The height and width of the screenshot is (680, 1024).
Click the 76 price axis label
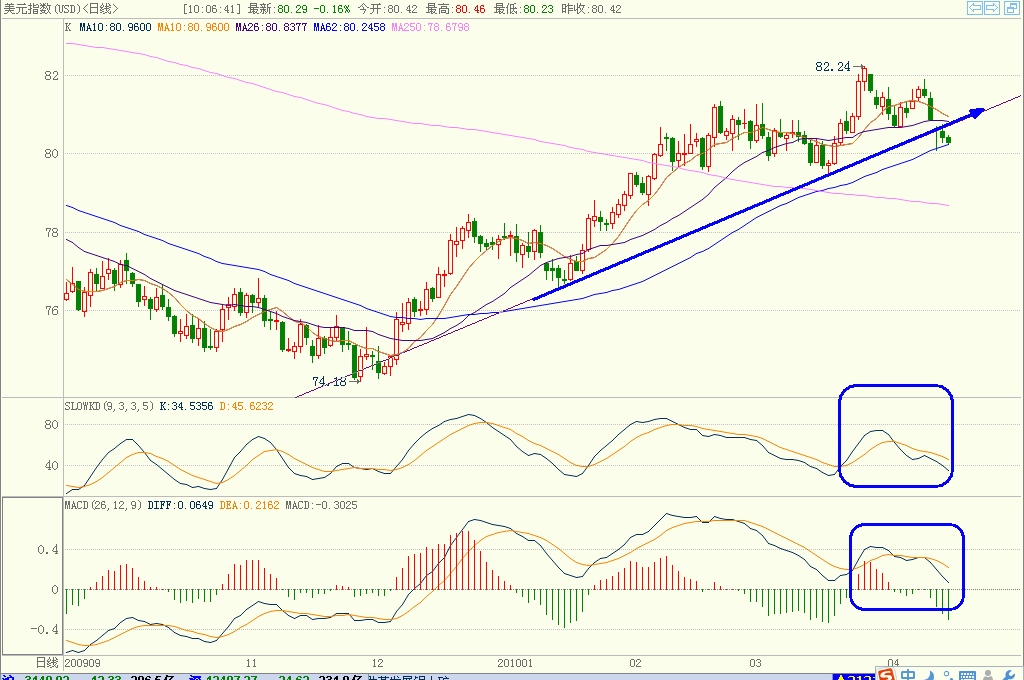[x=52, y=311]
